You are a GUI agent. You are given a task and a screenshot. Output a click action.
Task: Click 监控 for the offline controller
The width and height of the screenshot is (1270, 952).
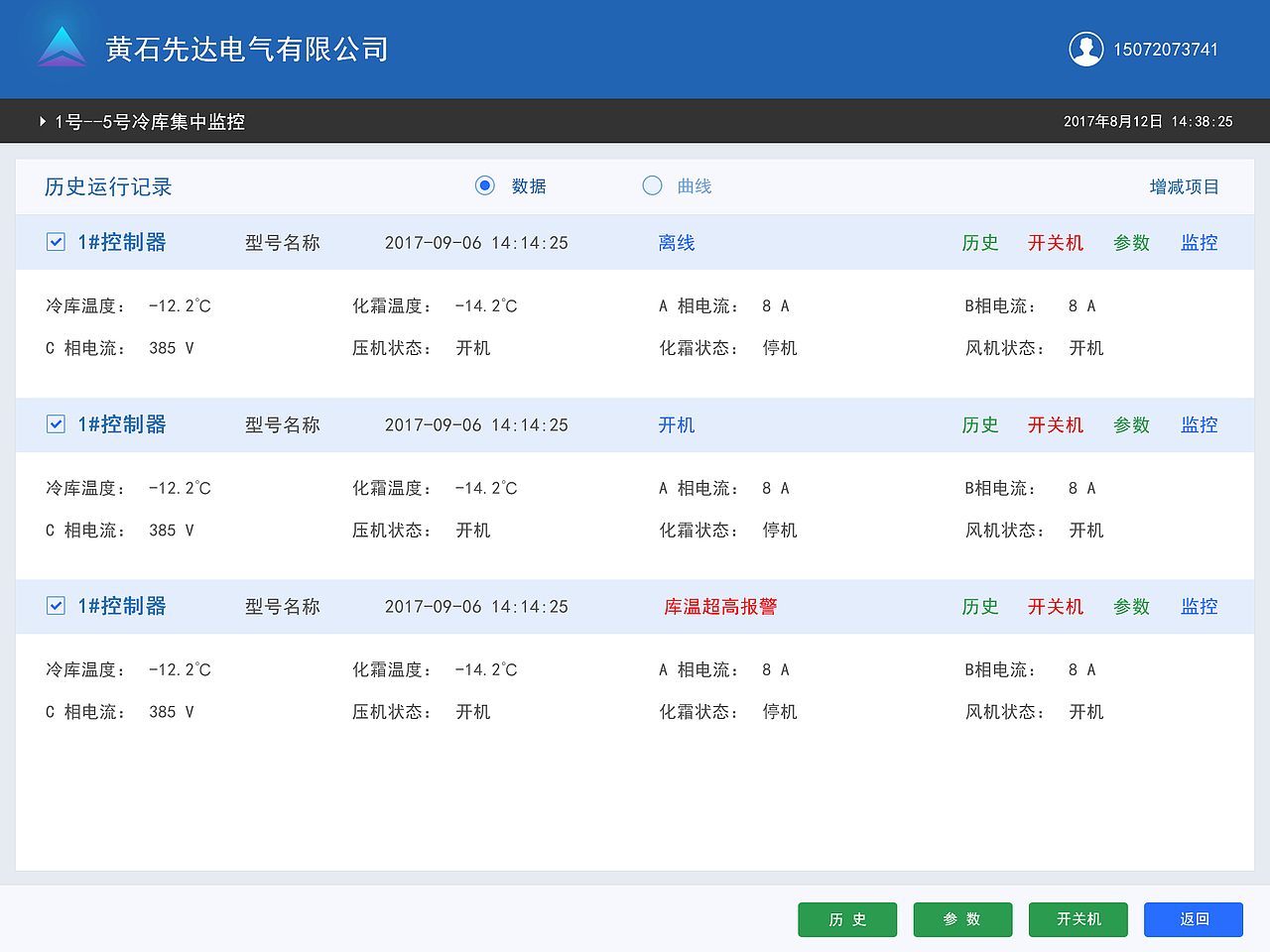[x=1199, y=241]
